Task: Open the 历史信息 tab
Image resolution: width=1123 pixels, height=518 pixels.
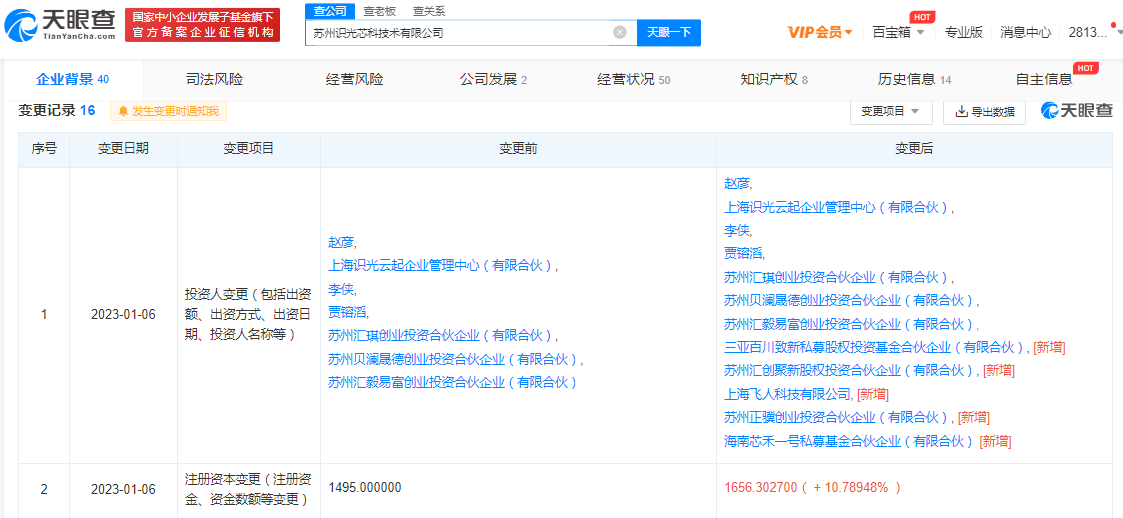Action: click(915, 80)
